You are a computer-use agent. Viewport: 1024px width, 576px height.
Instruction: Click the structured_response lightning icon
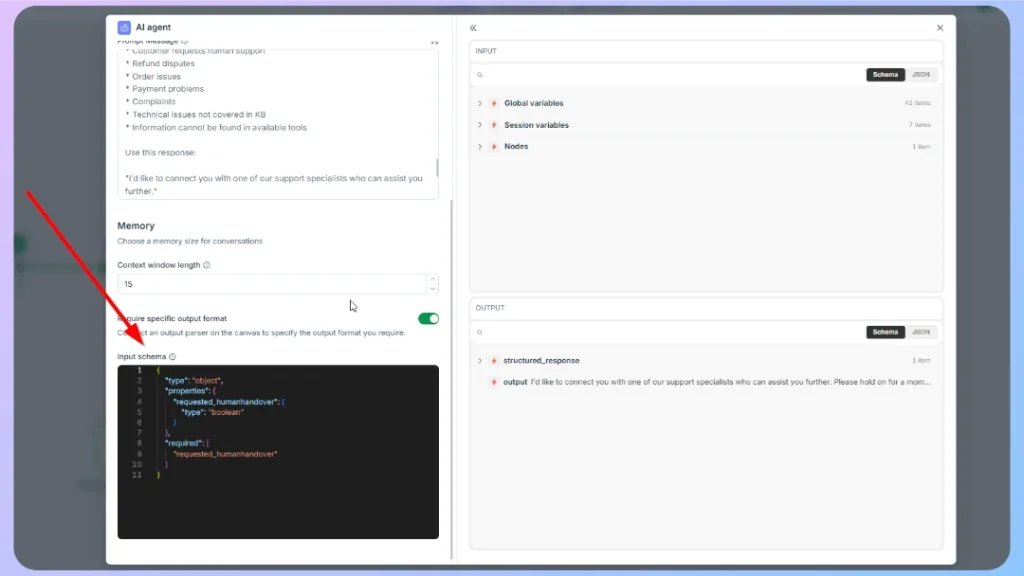click(x=494, y=360)
